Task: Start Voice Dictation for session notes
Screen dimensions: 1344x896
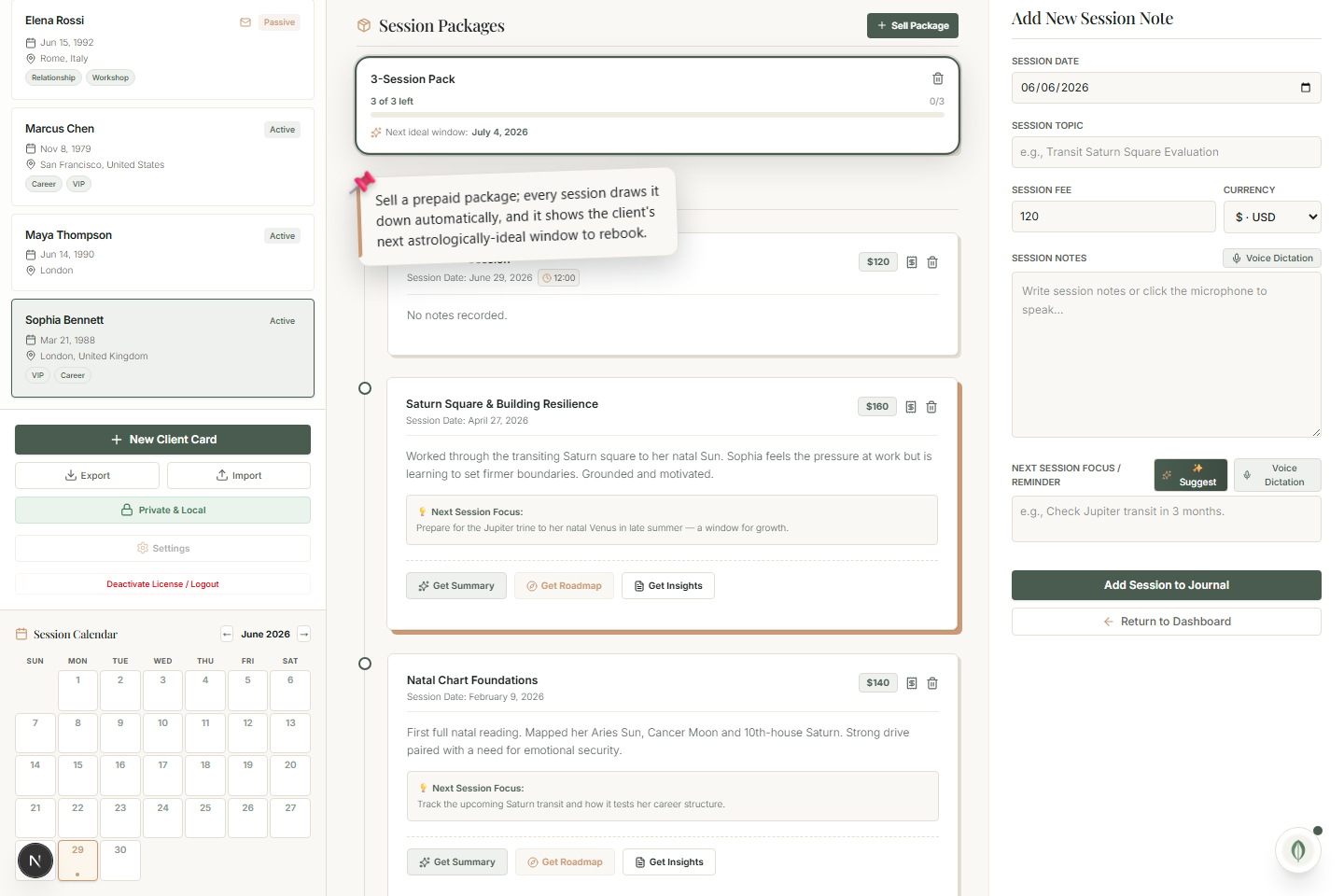Action: tap(1272, 259)
